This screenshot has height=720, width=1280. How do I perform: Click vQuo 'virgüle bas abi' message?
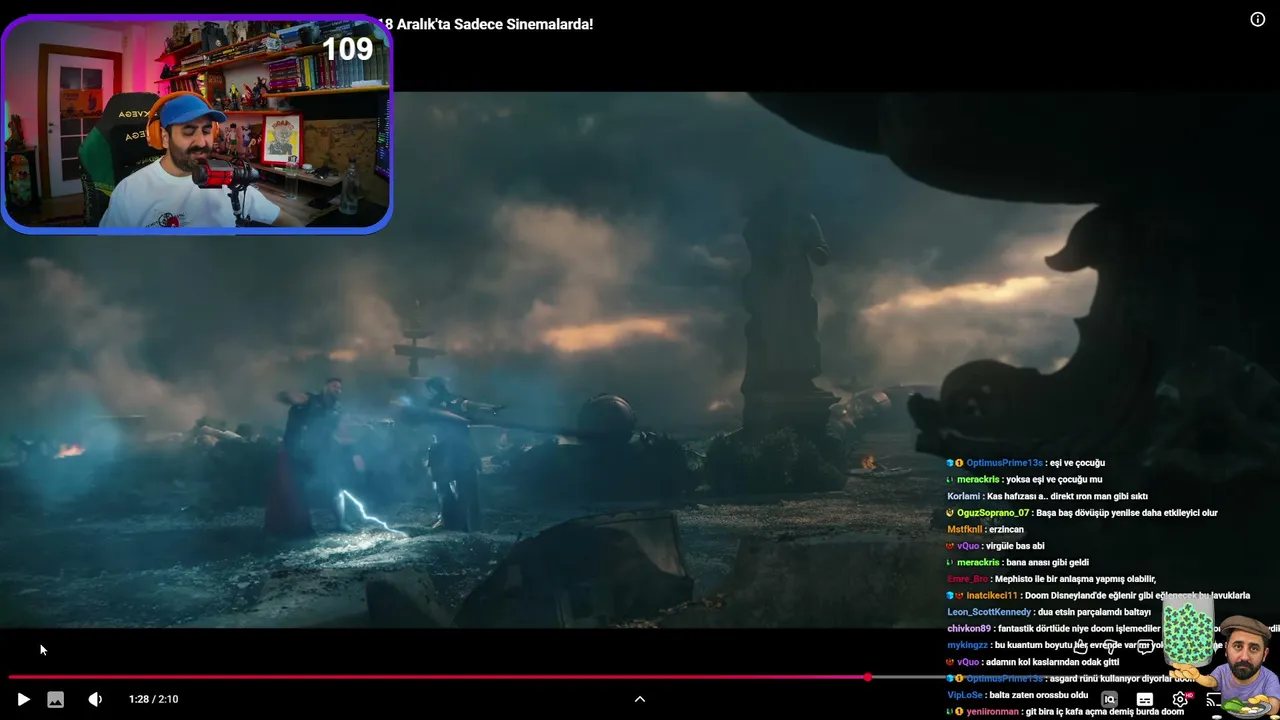click(995, 546)
